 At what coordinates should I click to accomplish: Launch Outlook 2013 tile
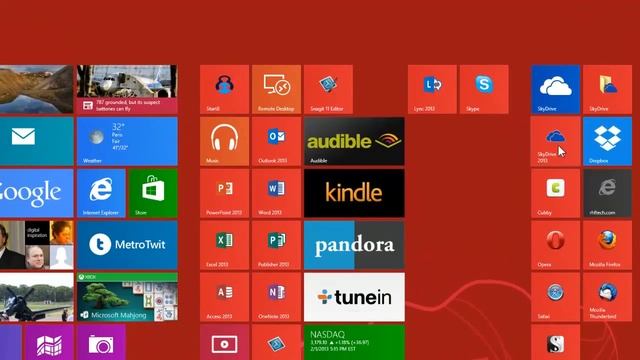click(276, 141)
